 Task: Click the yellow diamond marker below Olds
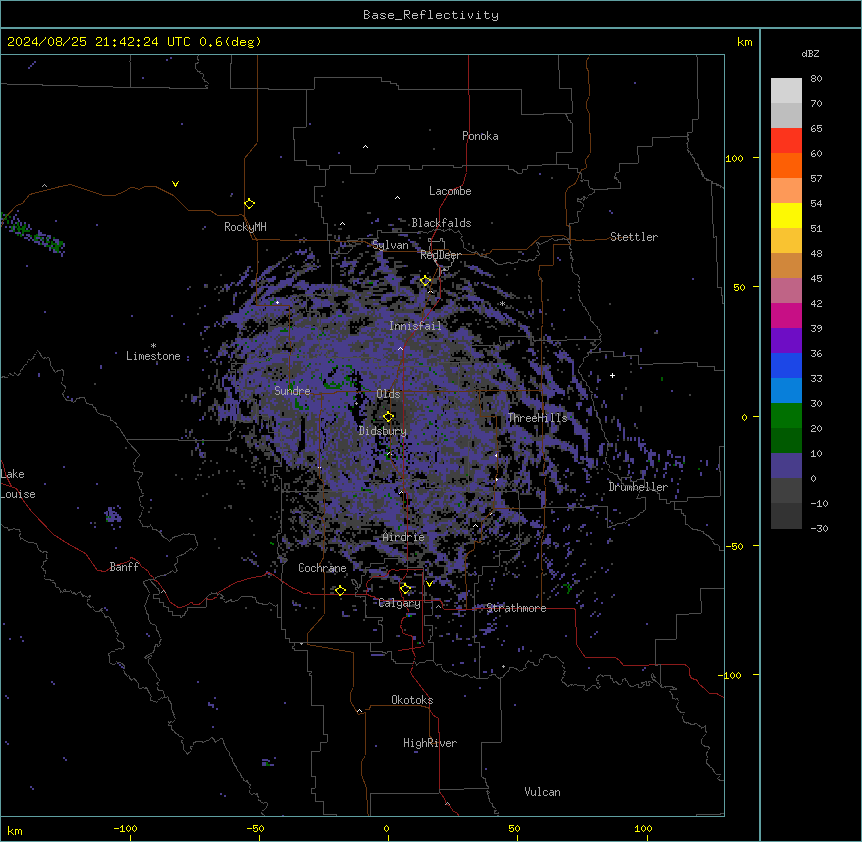(388, 417)
